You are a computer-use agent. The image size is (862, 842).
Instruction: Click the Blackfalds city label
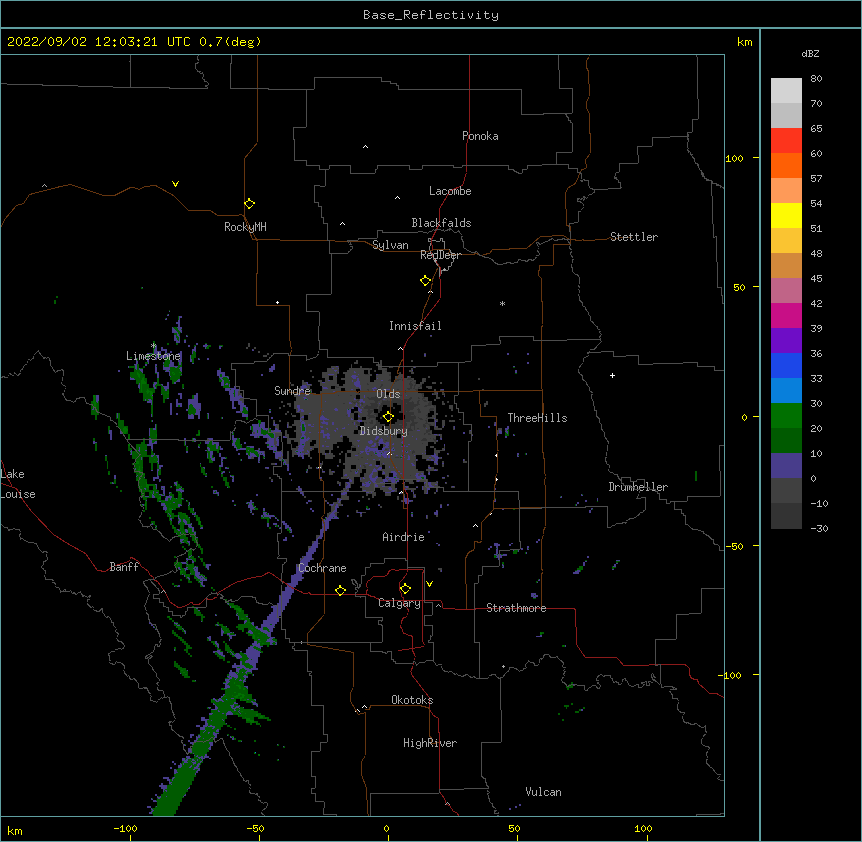441,223
